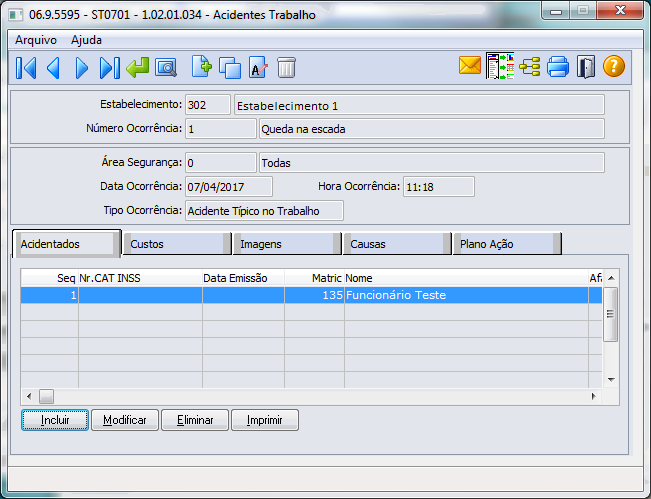Click the grid's scroll down arrow
This screenshot has height=499, width=651.
point(611,379)
